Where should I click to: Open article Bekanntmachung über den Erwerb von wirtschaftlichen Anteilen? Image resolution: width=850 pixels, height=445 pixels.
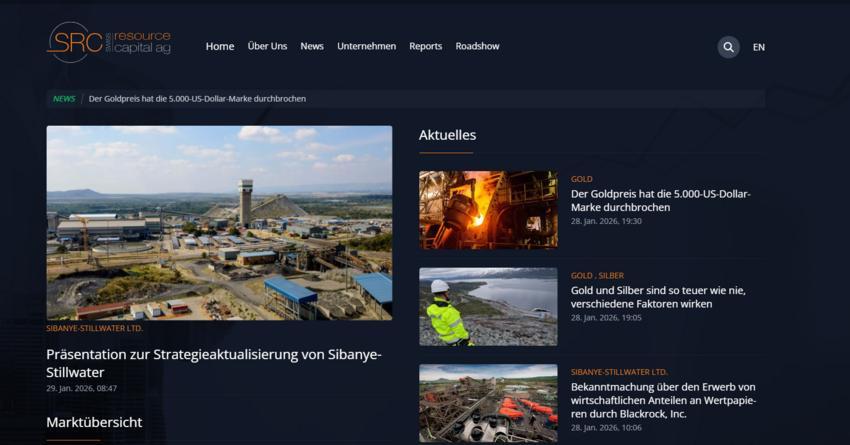(x=663, y=401)
